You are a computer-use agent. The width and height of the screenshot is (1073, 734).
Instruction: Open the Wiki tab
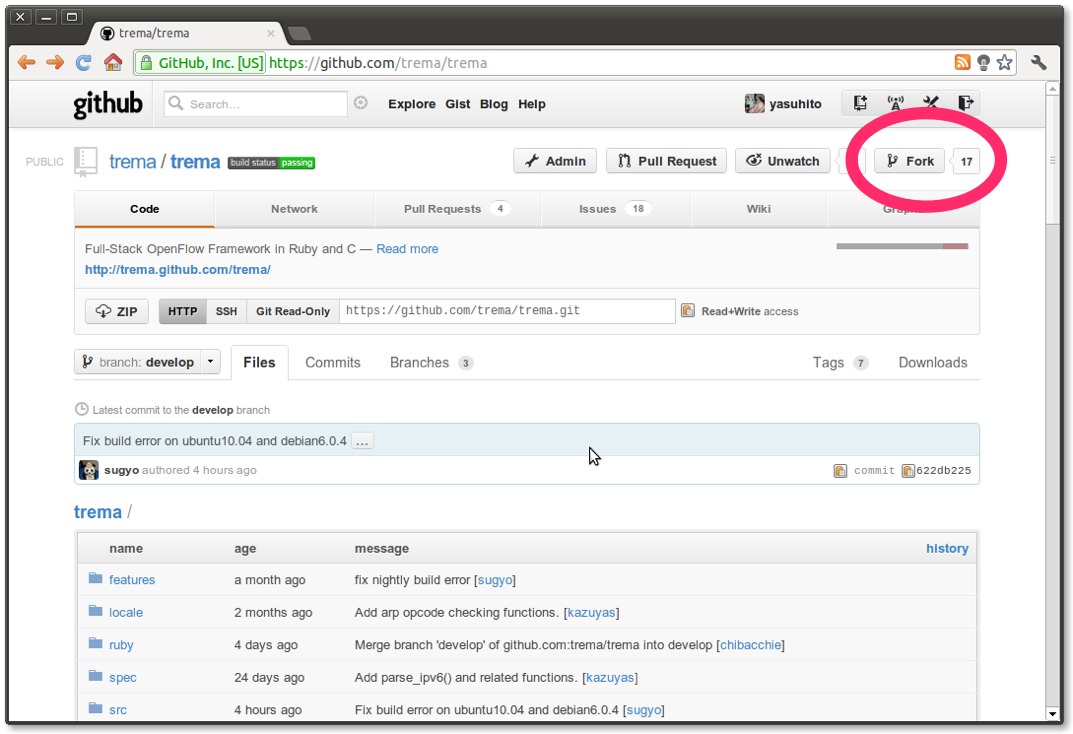pos(758,209)
